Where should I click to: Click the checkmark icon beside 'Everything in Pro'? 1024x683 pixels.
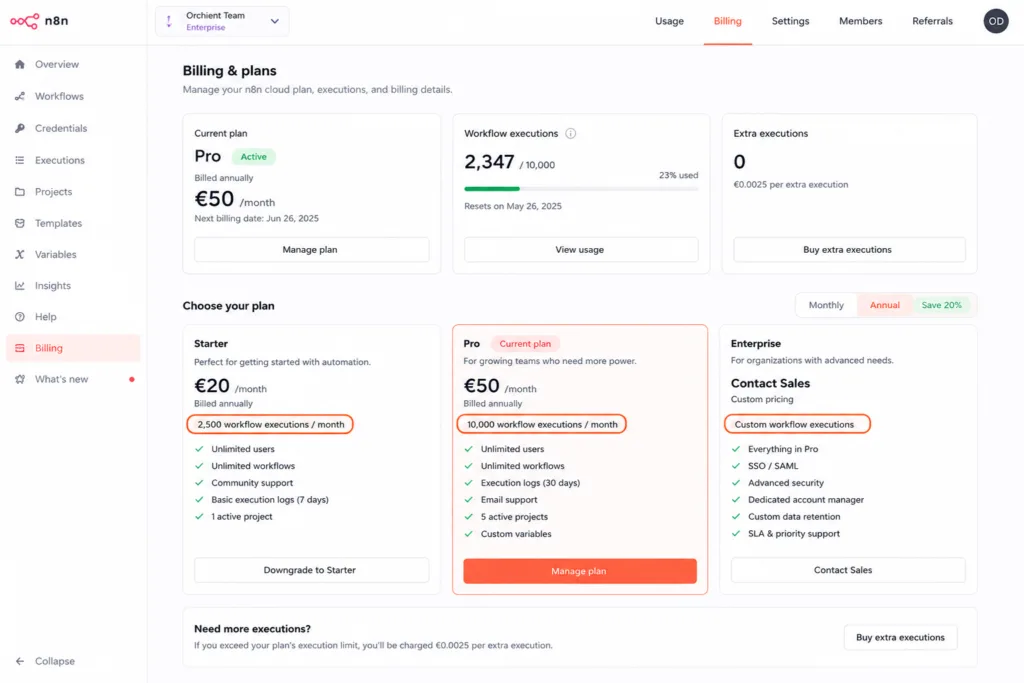pyautogui.click(x=736, y=449)
